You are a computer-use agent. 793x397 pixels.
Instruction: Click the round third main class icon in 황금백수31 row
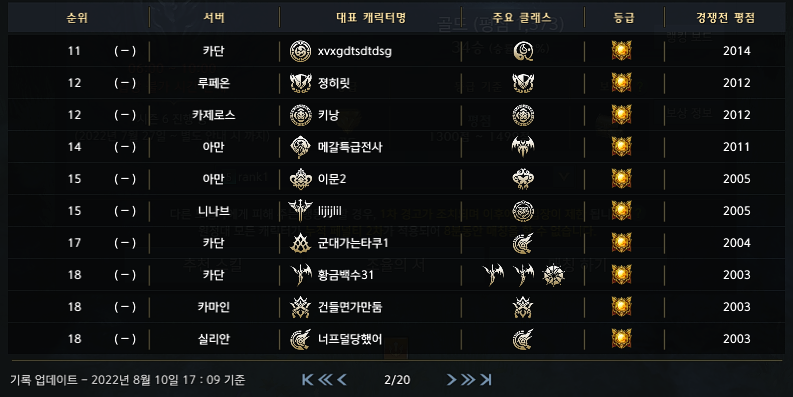coord(553,275)
